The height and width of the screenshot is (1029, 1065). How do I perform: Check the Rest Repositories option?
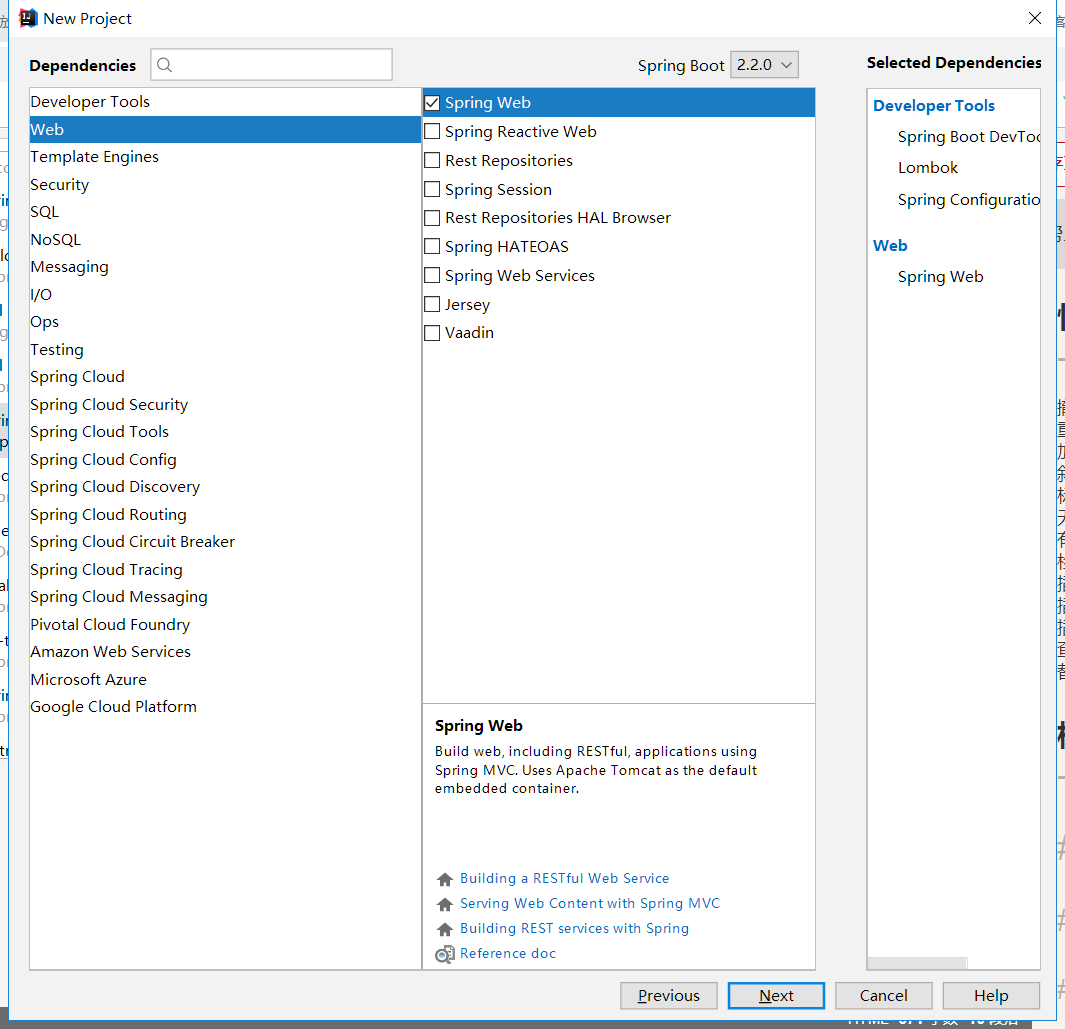(x=432, y=160)
